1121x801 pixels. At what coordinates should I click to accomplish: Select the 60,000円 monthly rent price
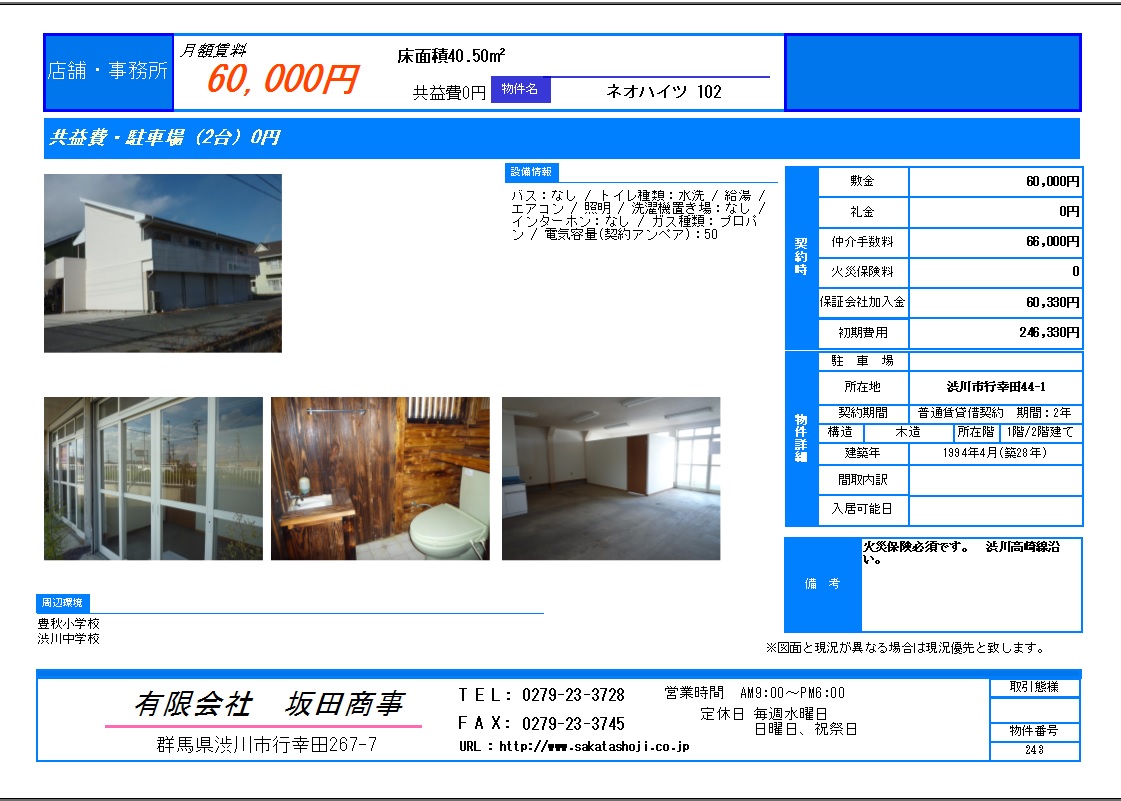point(281,80)
